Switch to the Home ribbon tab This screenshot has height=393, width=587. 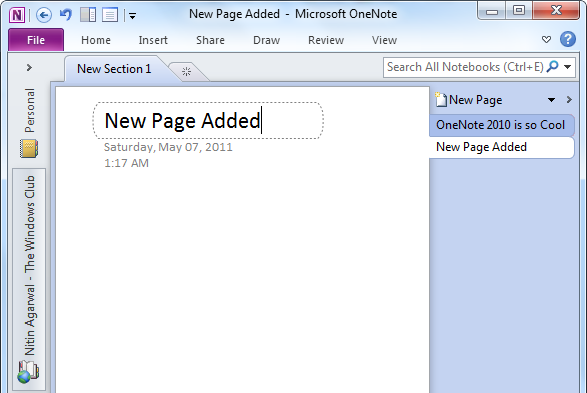[x=96, y=40]
